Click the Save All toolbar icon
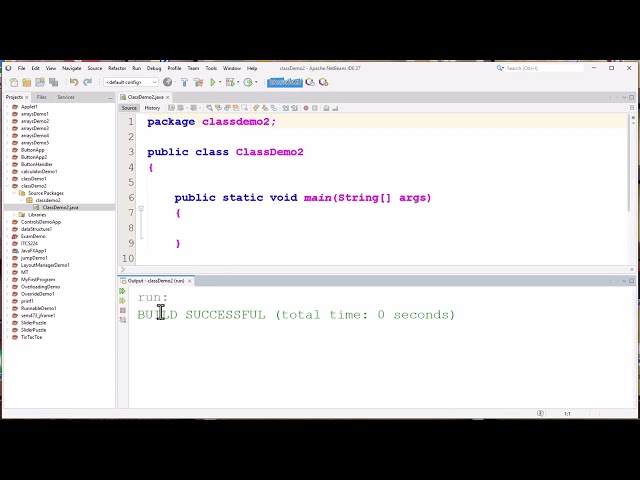 point(53,82)
